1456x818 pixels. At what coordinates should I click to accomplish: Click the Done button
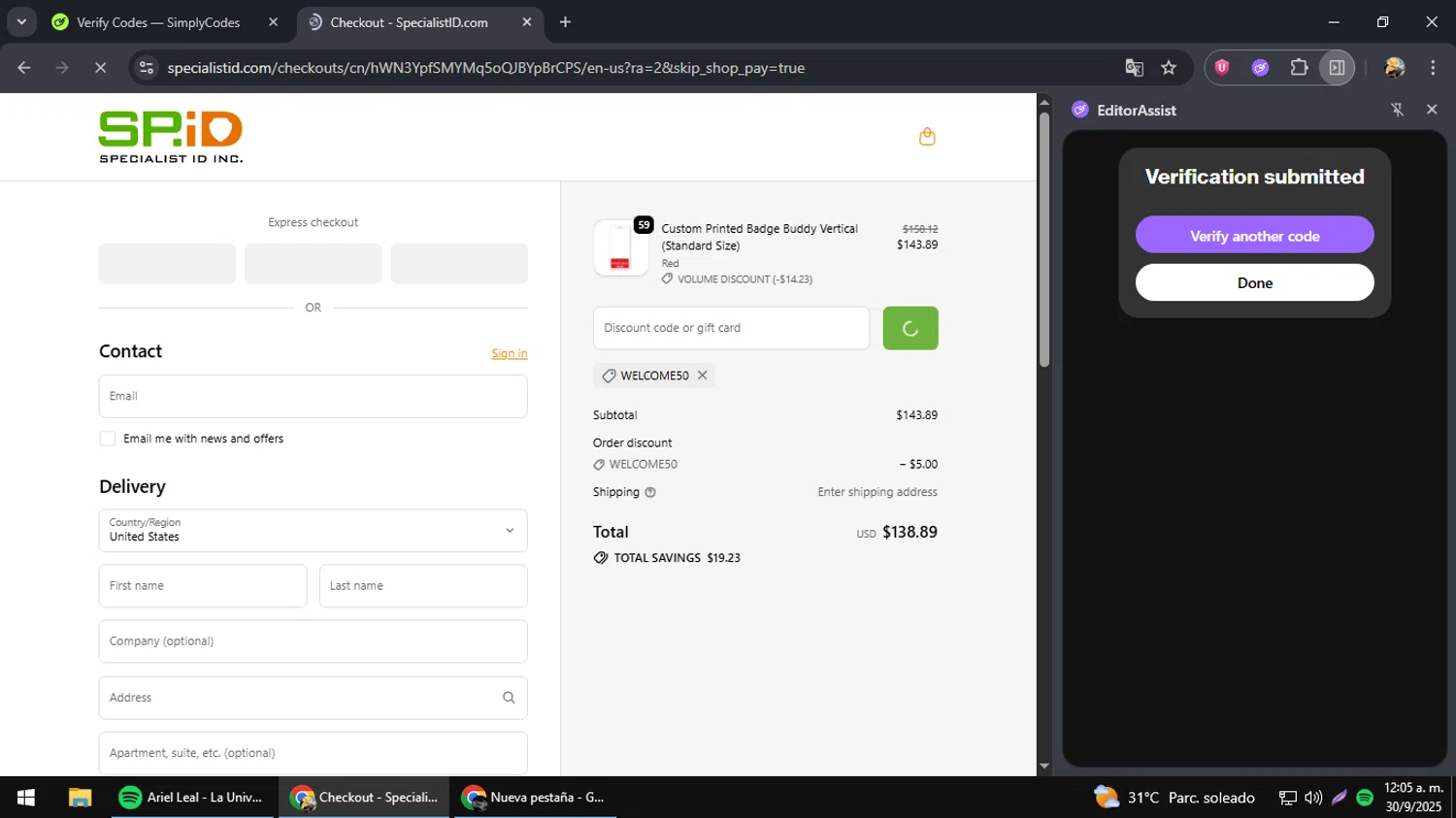(1255, 283)
